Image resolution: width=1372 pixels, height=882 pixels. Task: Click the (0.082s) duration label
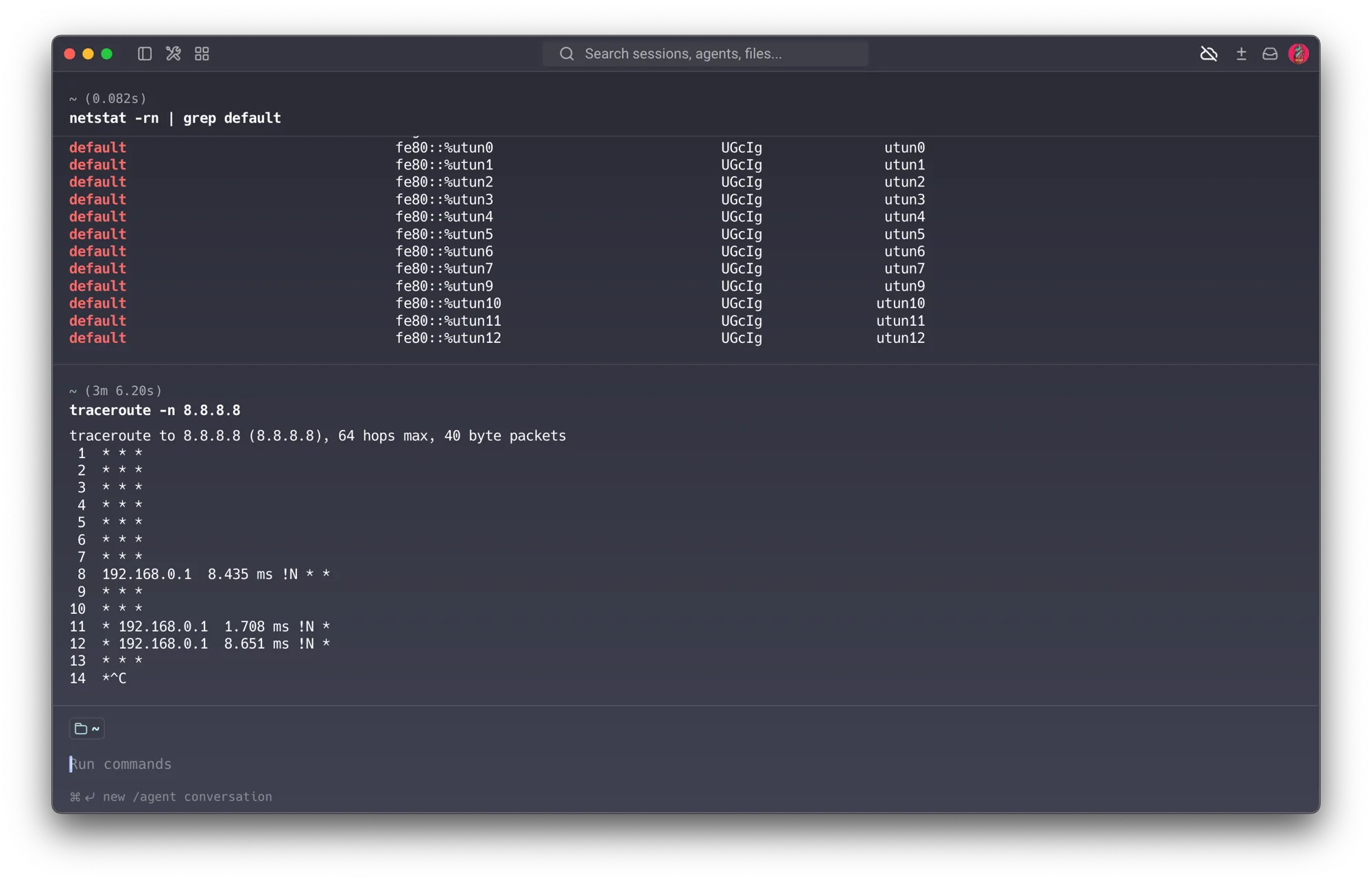pyautogui.click(x=115, y=99)
